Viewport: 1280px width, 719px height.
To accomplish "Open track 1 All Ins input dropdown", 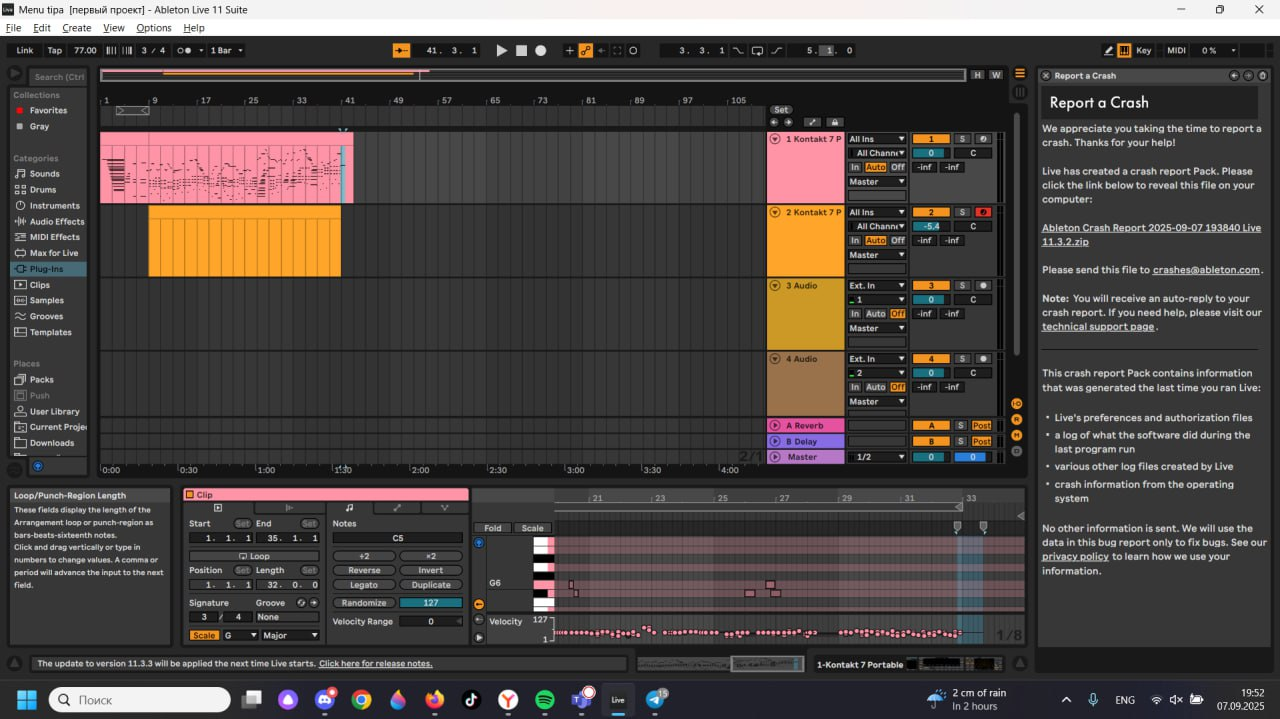I will (x=877, y=139).
